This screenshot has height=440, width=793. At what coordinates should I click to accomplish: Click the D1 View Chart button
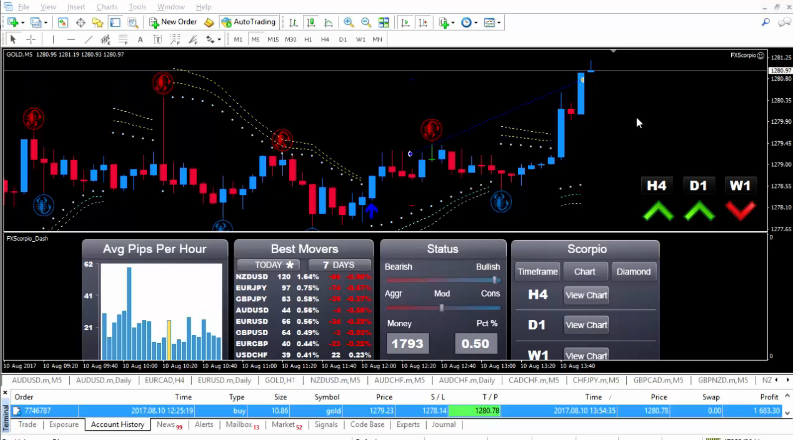coord(586,325)
